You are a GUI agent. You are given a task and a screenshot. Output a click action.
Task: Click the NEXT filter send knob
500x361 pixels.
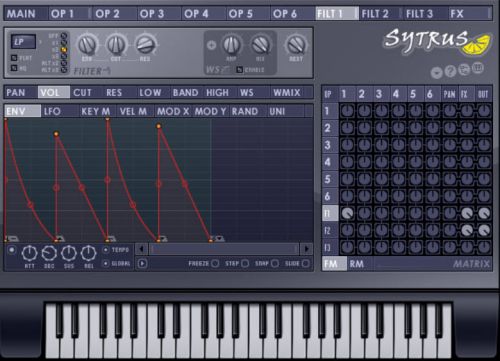tap(296, 45)
